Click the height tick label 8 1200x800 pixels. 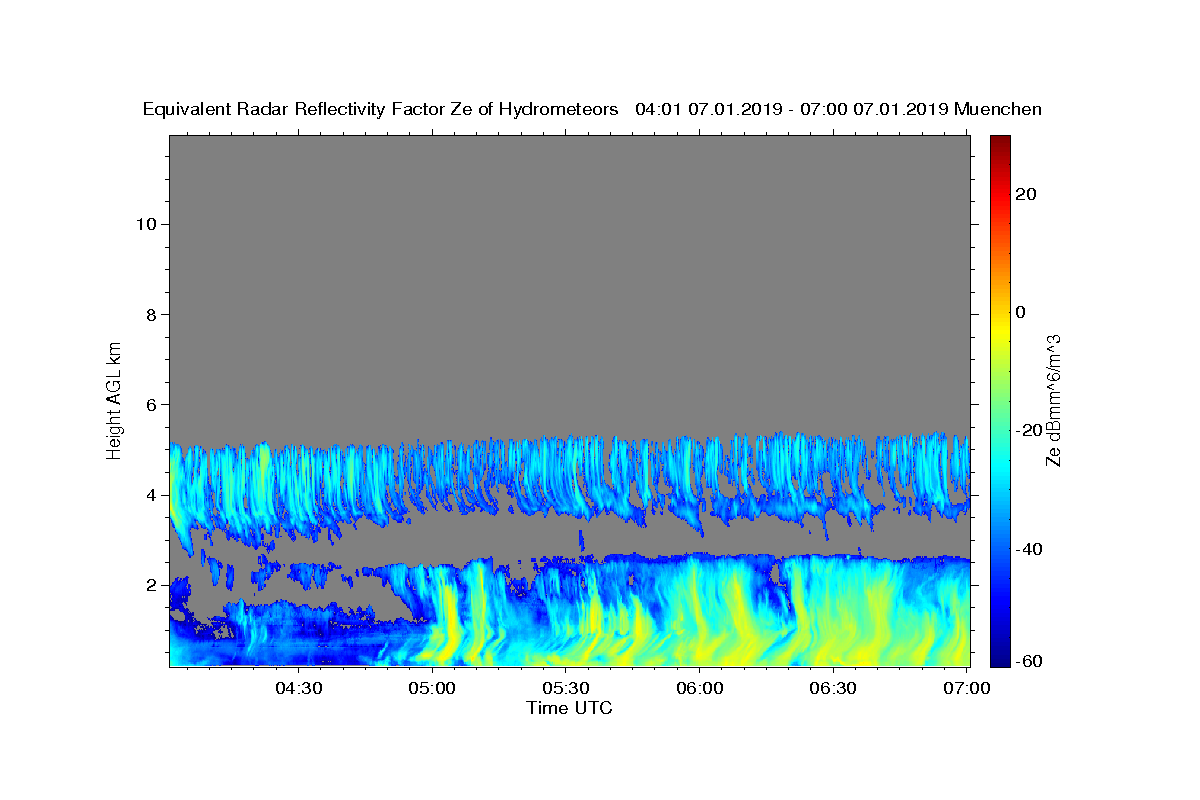pos(153,314)
